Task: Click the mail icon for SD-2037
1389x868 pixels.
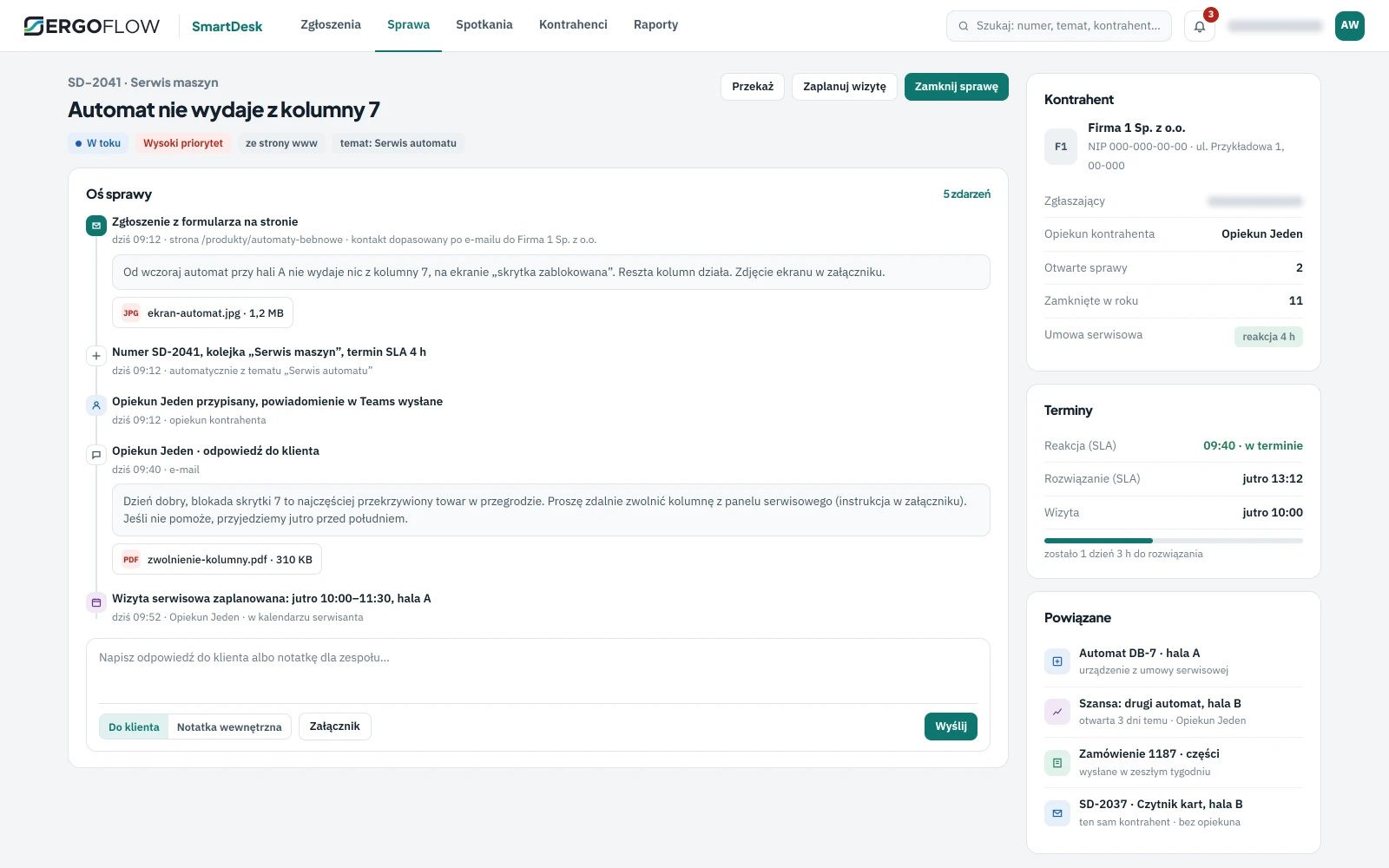Action: [1057, 813]
